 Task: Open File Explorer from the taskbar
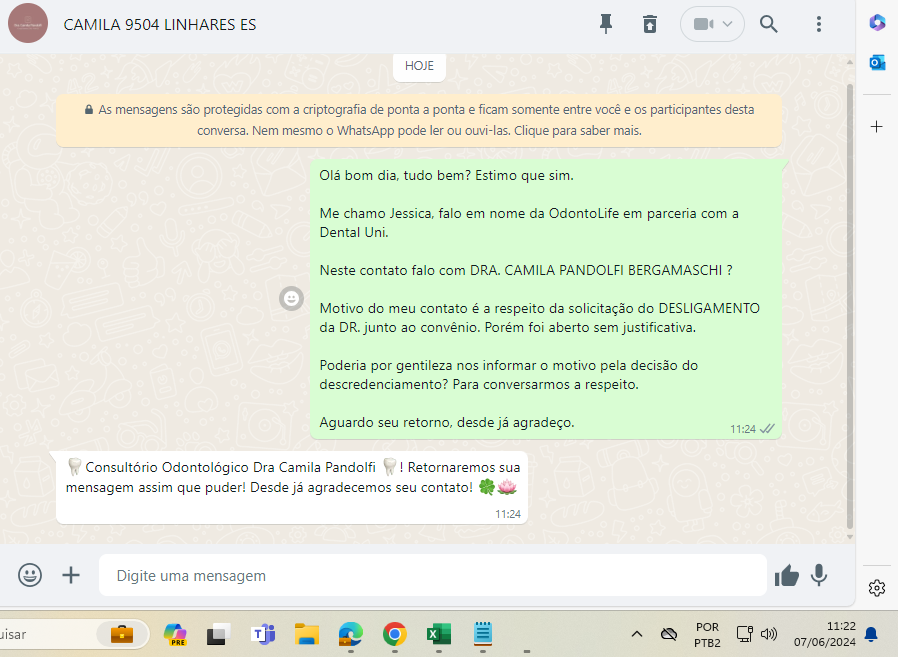click(x=307, y=634)
